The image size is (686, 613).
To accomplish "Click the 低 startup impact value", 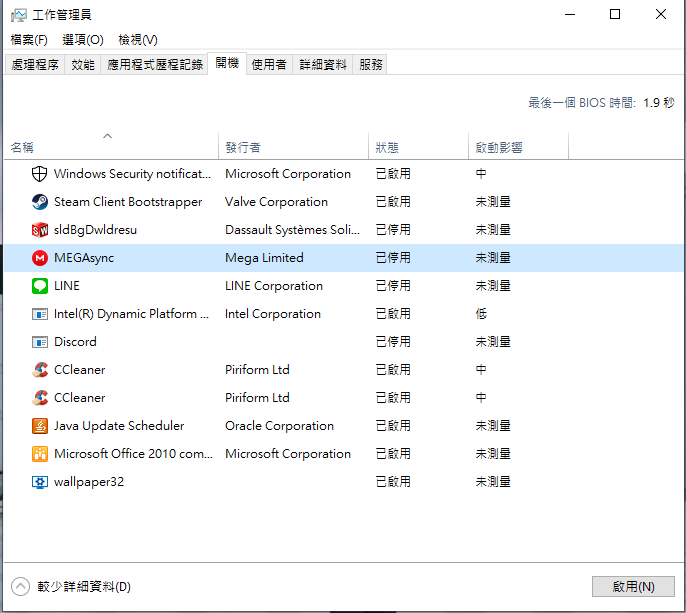I will tap(481, 314).
